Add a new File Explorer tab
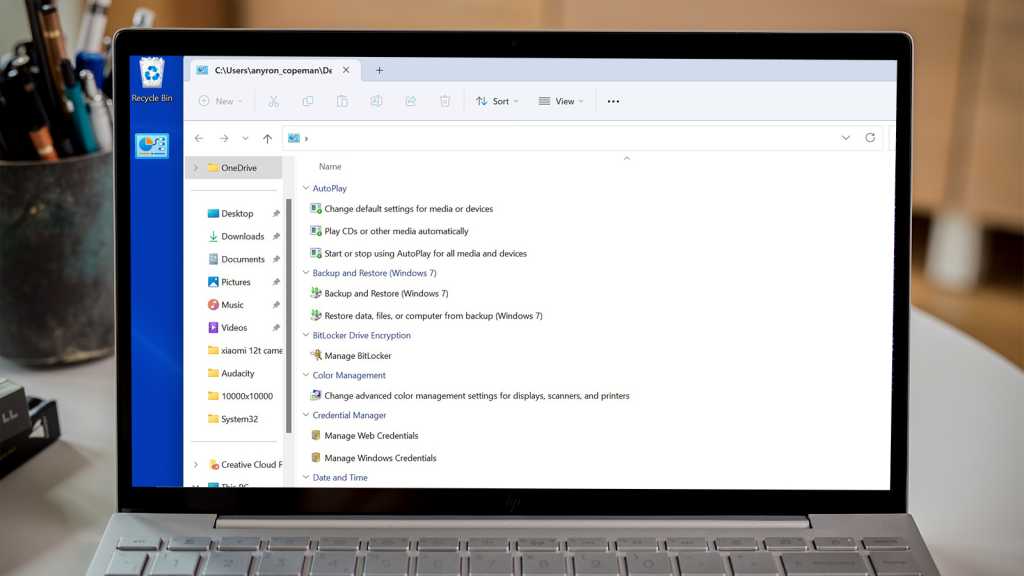1024x576 pixels. pos(379,70)
